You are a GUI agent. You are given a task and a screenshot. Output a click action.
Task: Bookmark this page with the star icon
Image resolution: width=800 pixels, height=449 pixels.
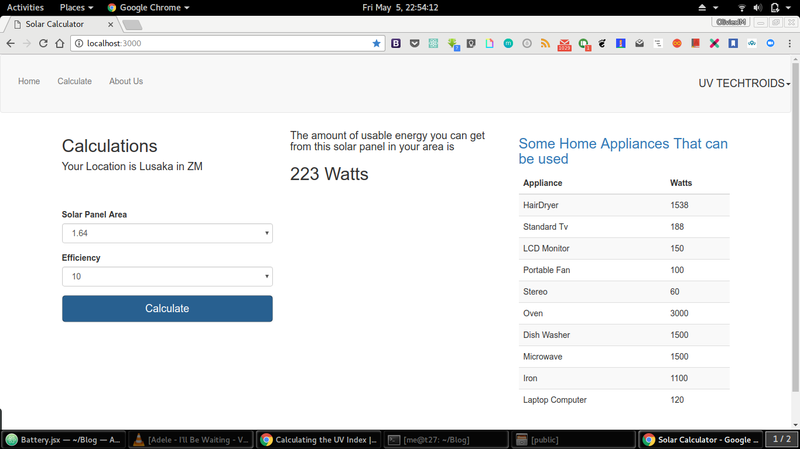(x=376, y=44)
